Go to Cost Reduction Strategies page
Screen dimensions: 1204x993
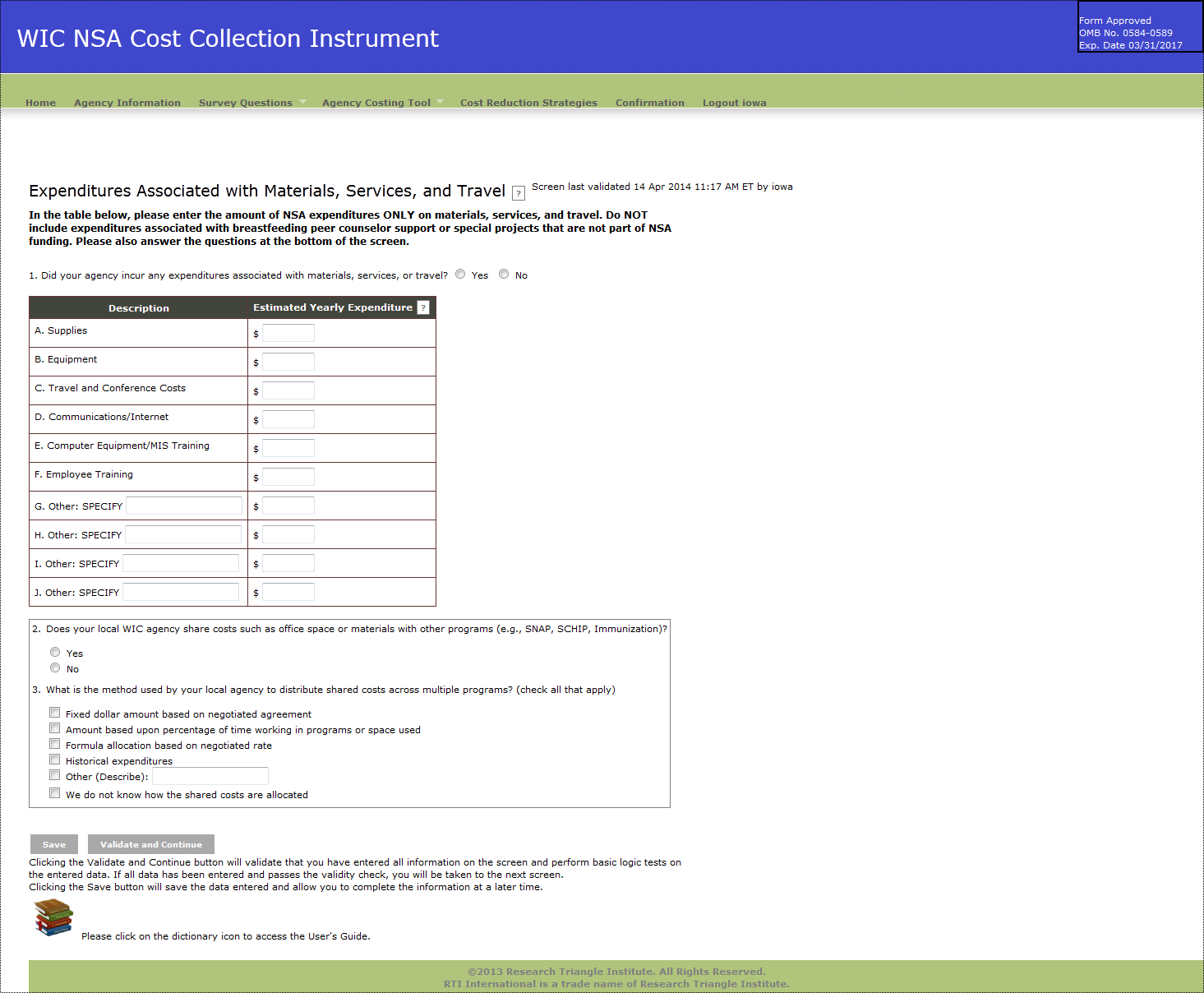pyautogui.click(x=528, y=103)
